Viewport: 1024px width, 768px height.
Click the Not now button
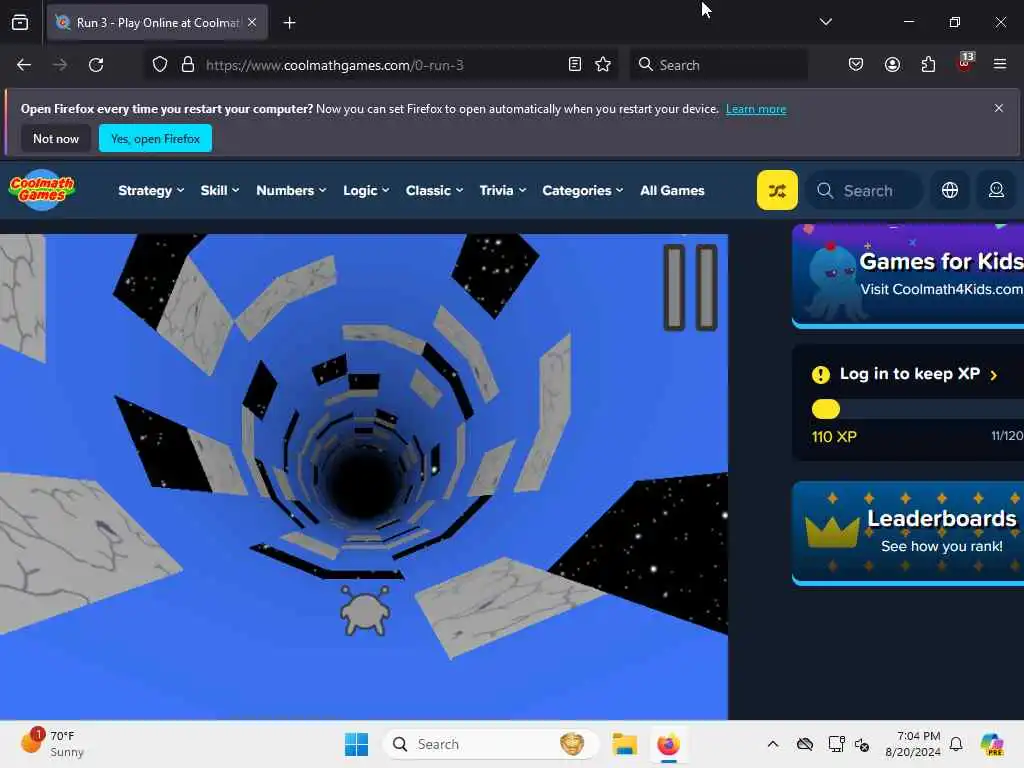click(x=56, y=138)
